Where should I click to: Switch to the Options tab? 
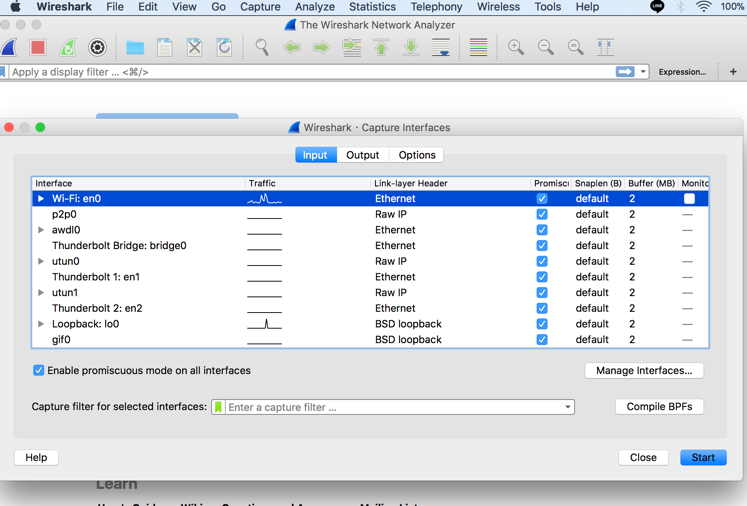point(417,155)
